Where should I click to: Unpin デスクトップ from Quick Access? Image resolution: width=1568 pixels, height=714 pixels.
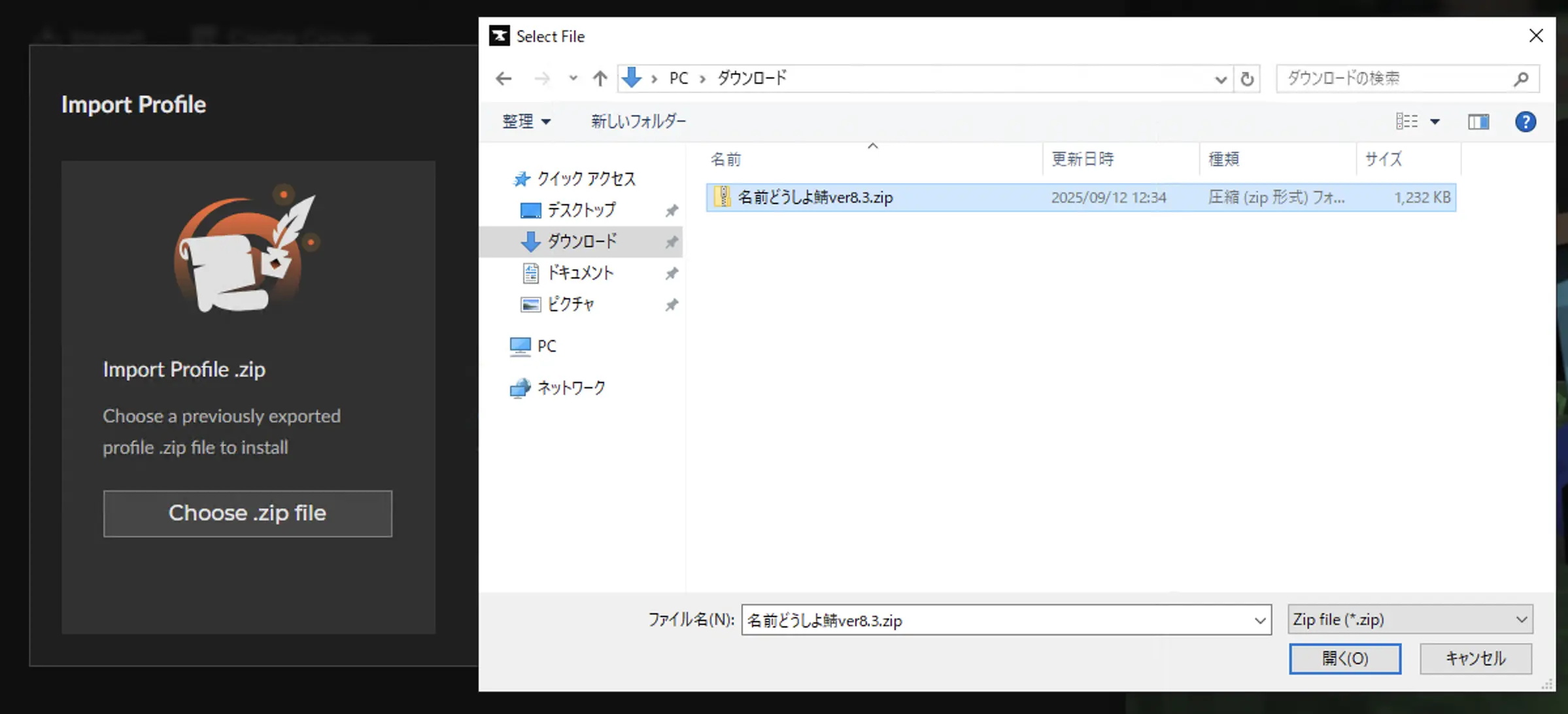[672, 211]
